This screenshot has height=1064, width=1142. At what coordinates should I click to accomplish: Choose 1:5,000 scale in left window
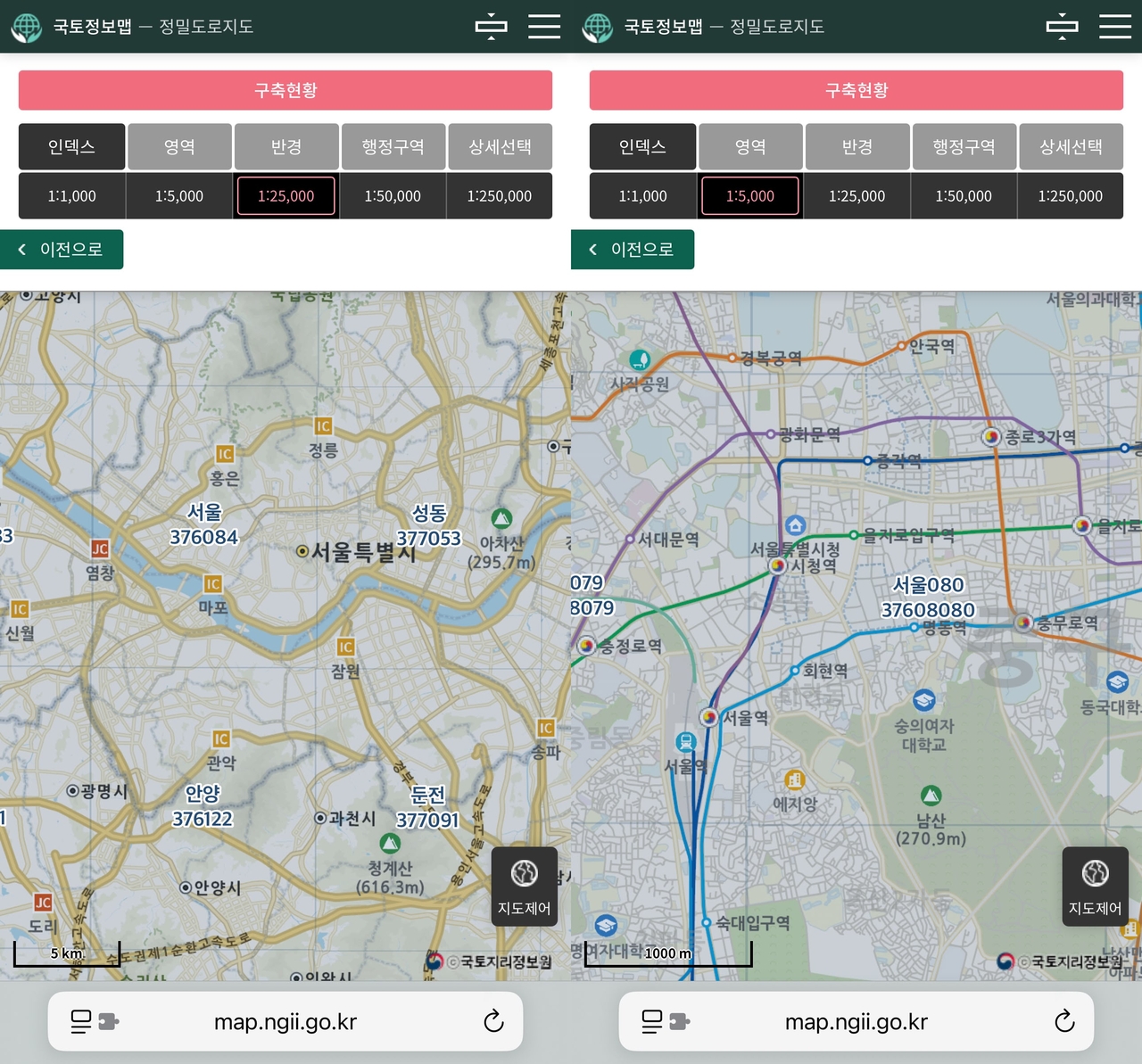(x=179, y=195)
